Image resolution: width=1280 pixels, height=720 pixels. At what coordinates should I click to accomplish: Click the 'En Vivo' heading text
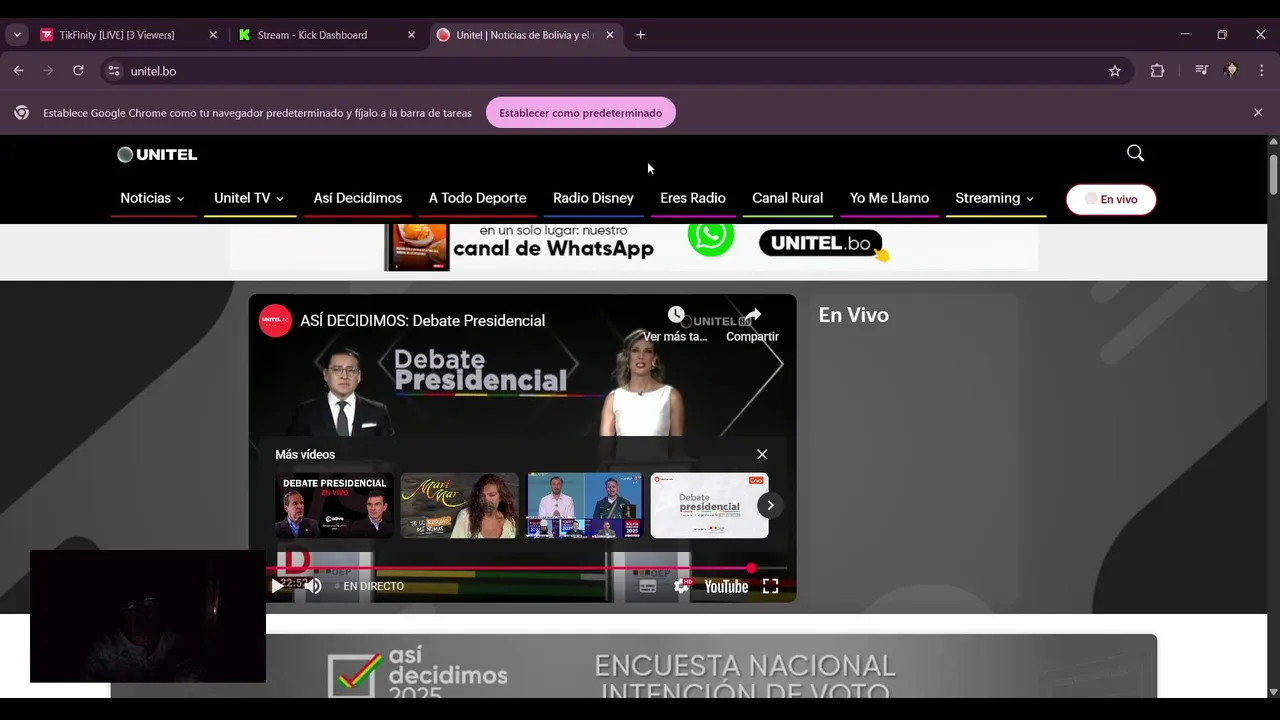click(x=854, y=315)
